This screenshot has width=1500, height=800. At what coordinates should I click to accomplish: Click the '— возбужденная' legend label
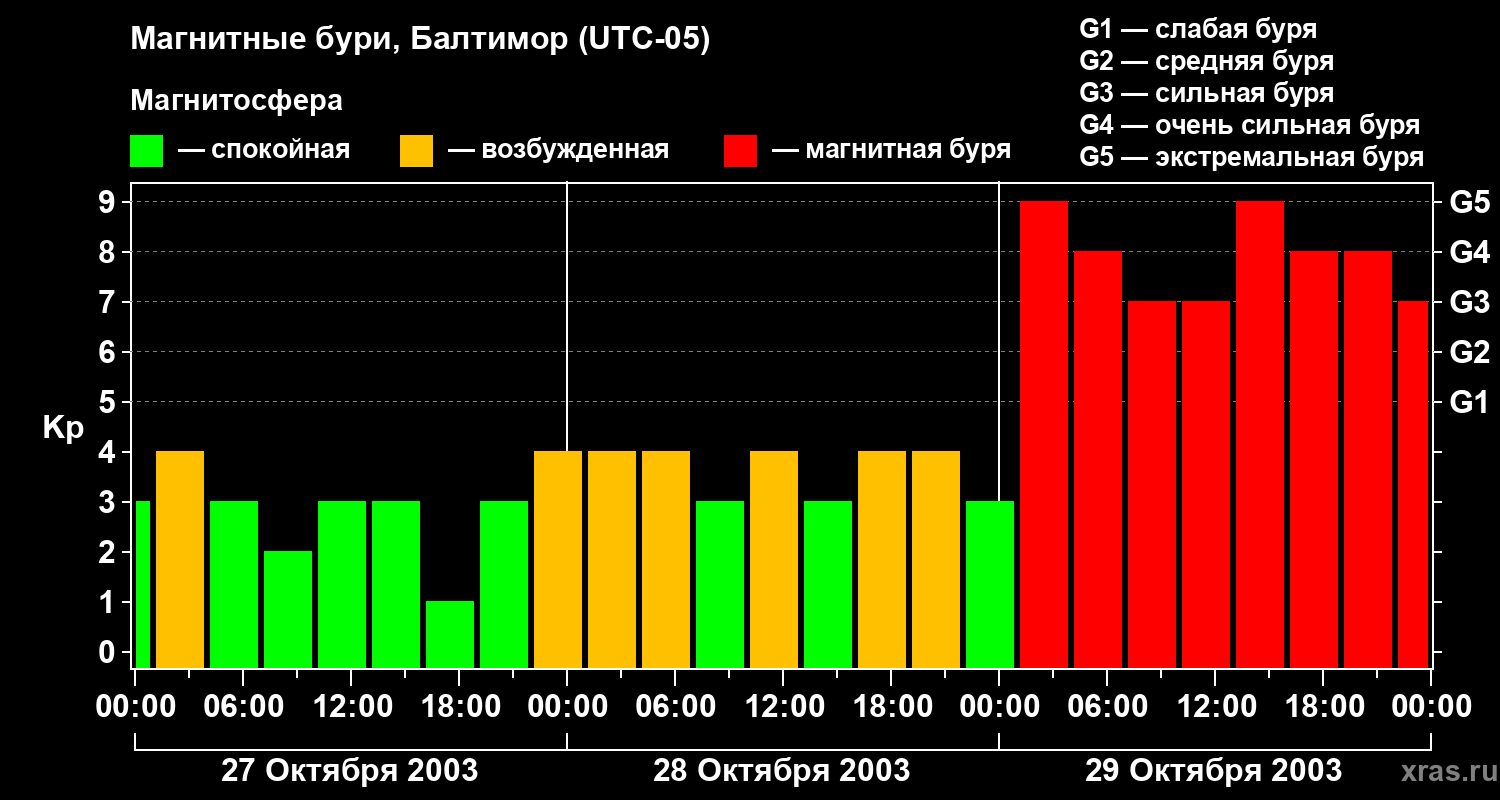point(558,150)
